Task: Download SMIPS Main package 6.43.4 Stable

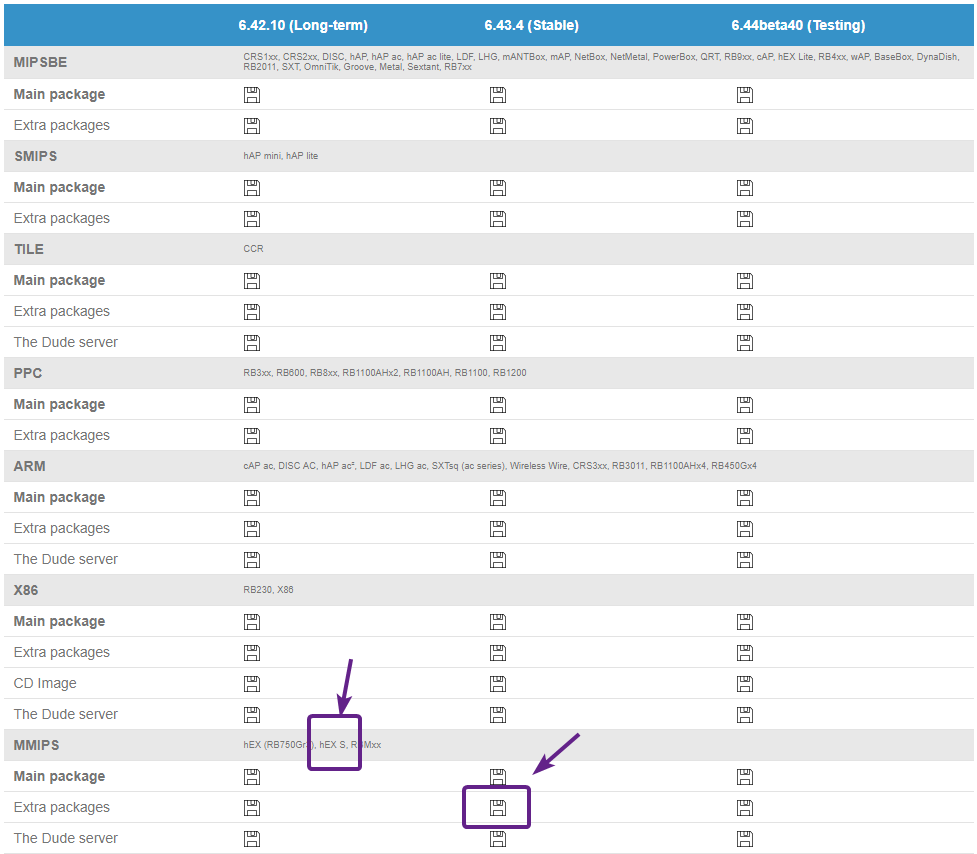Action: tap(498, 187)
